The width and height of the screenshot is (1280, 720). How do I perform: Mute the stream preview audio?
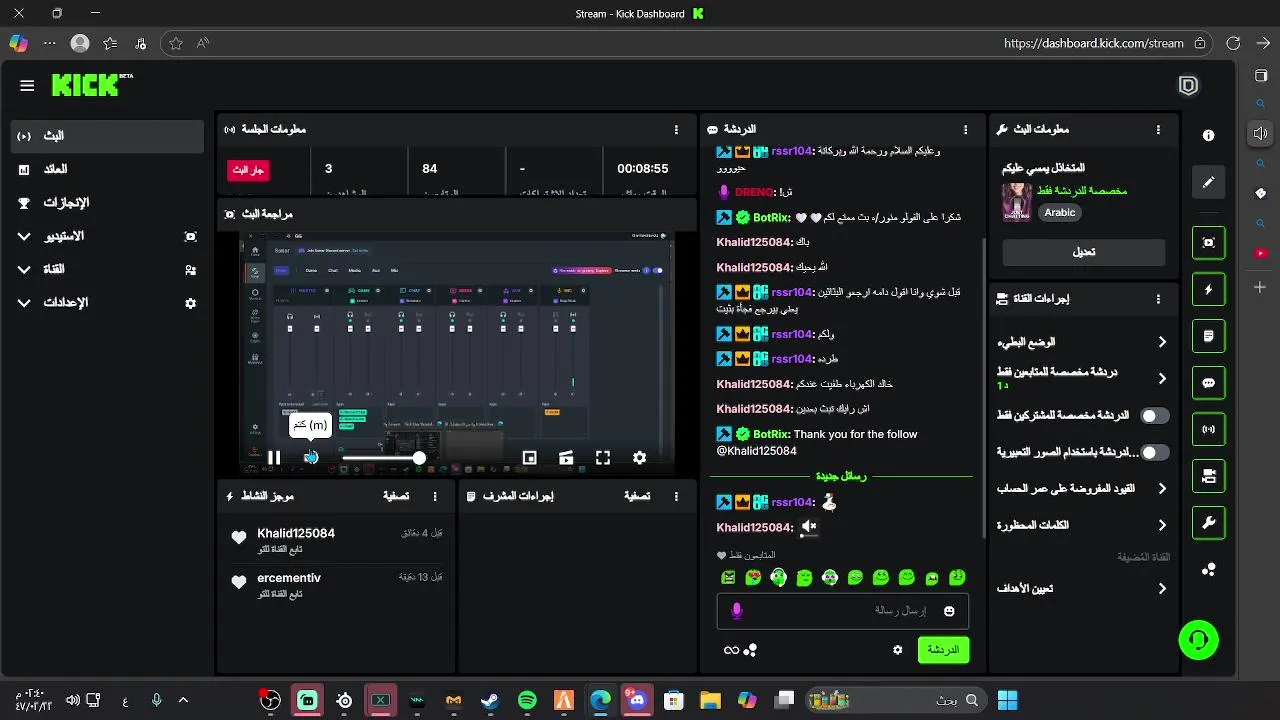[311, 457]
